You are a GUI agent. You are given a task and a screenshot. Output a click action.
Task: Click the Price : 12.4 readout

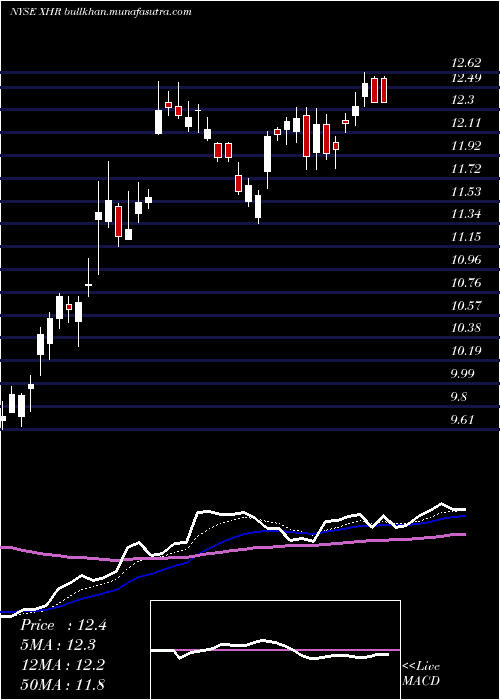63,625
